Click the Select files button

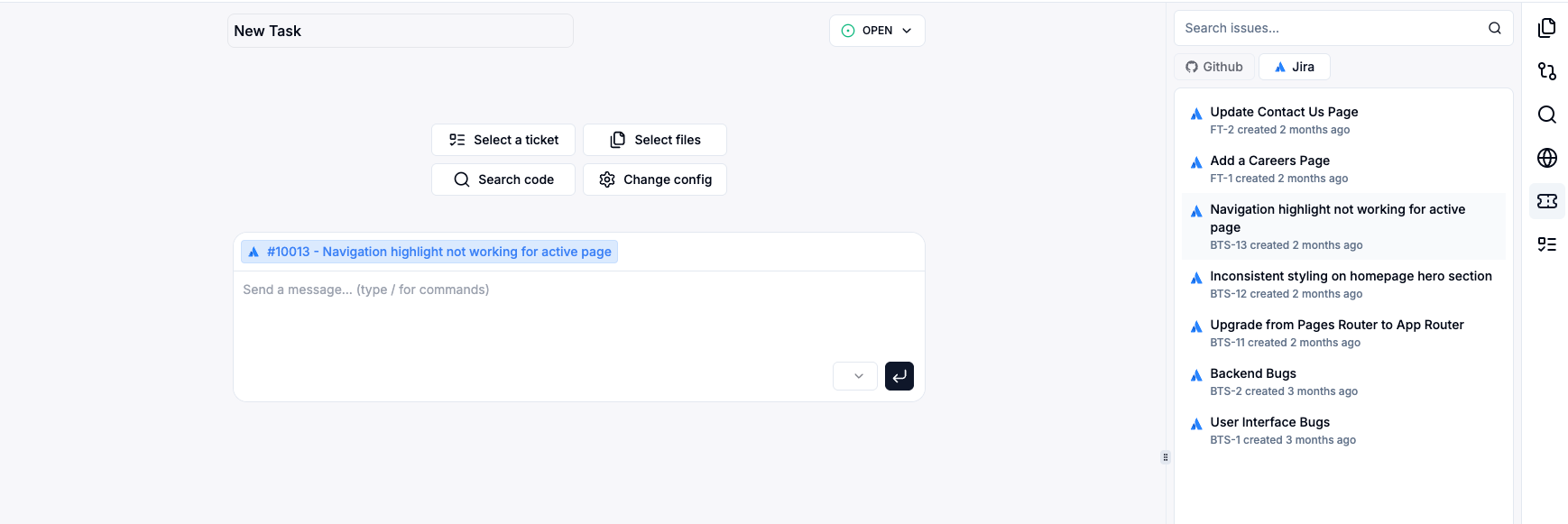pos(654,140)
